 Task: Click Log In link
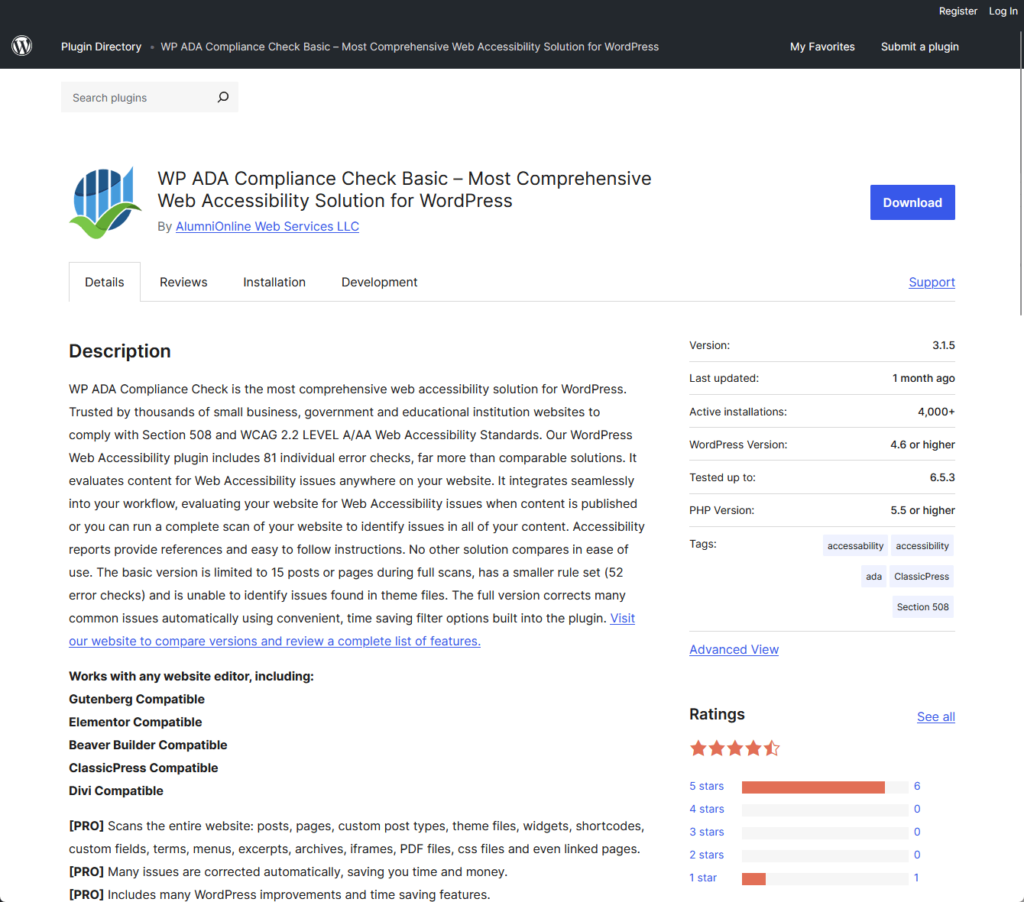pyautogui.click(x=1002, y=11)
